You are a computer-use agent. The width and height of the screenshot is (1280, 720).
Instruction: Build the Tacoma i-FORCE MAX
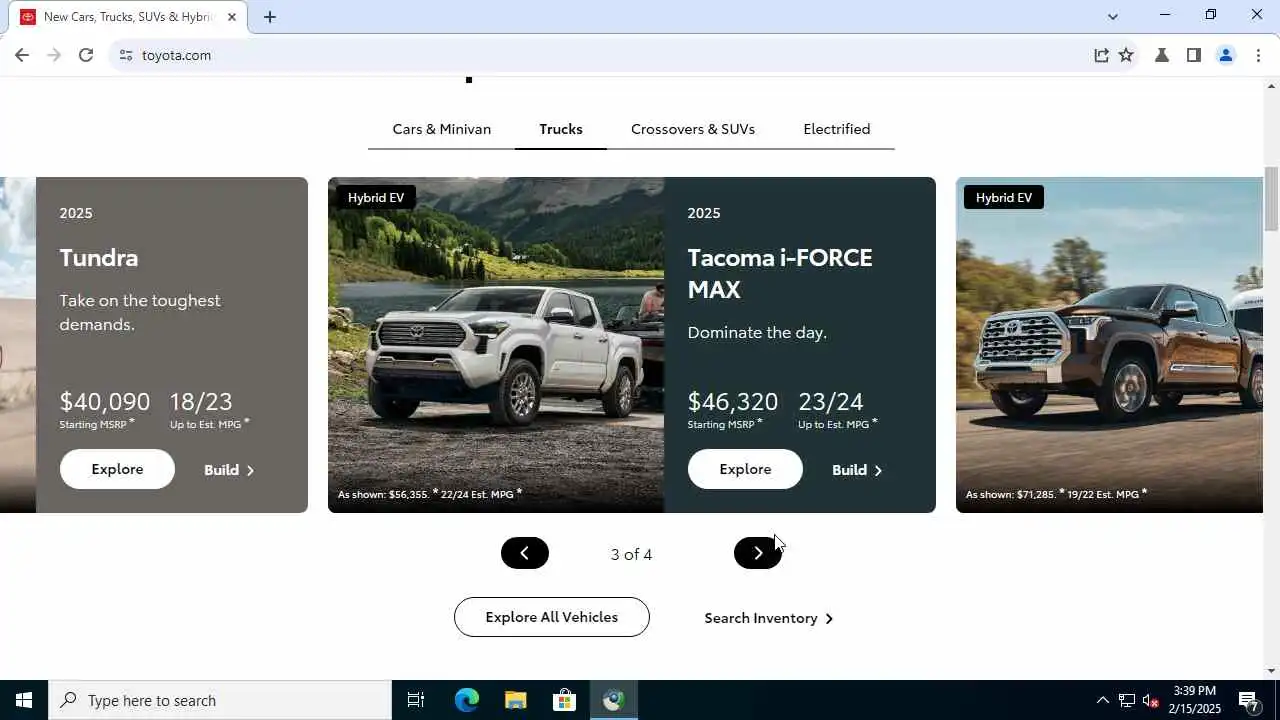(x=857, y=470)
